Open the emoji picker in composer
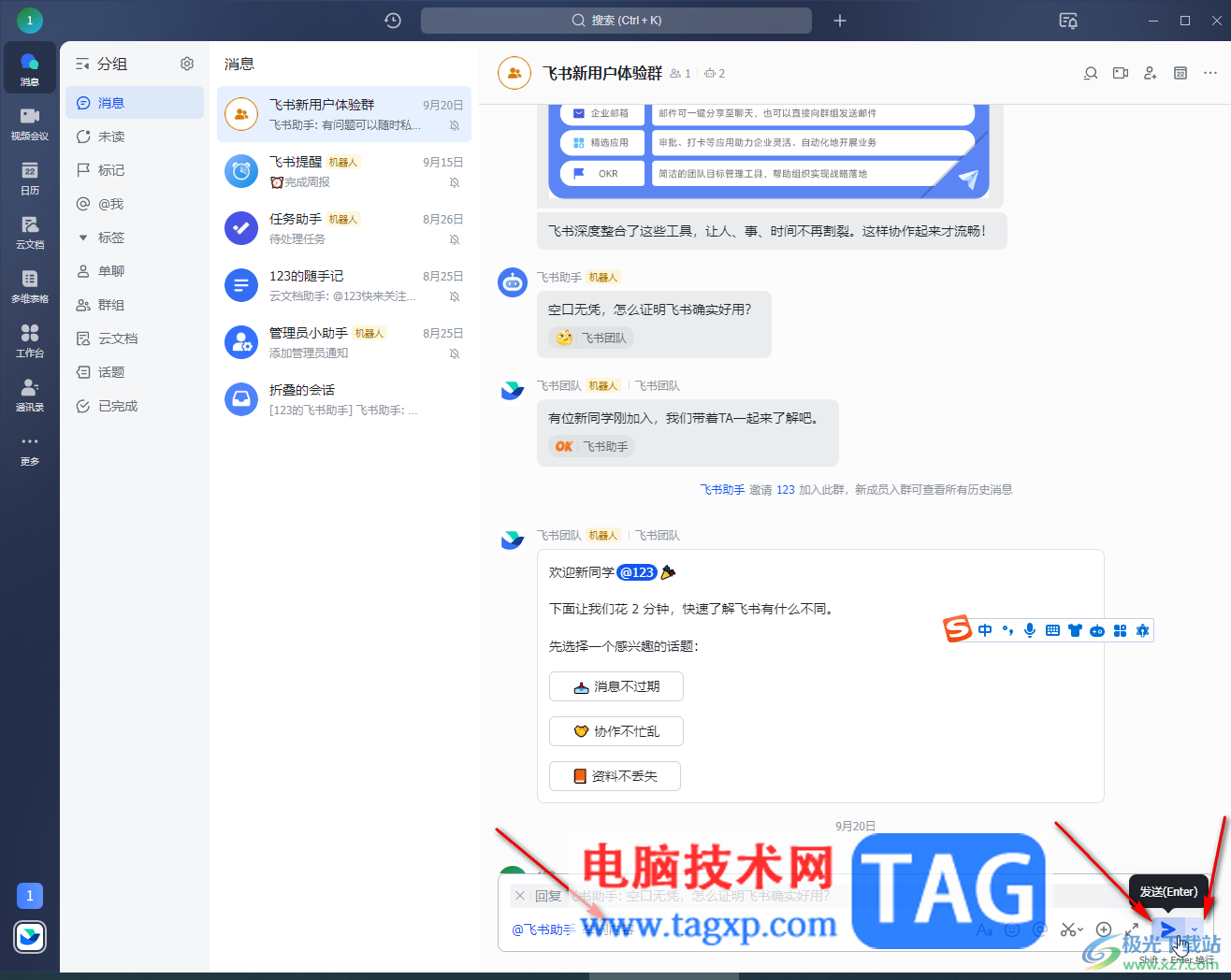 1012,930
